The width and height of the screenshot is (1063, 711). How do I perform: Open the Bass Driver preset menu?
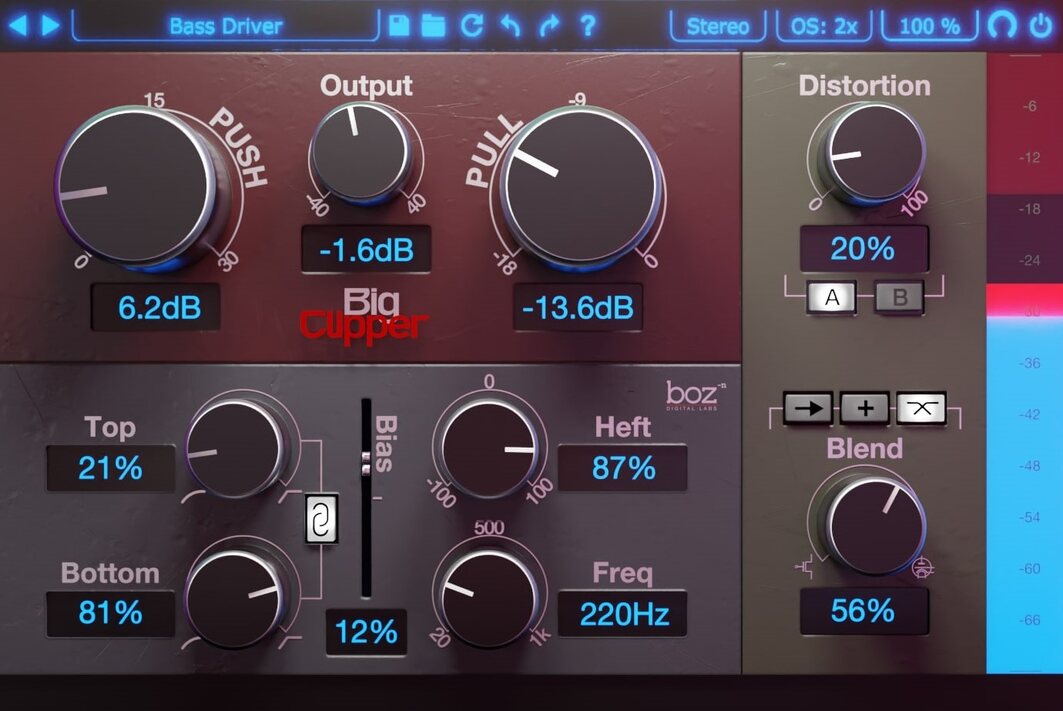[226, 26]
